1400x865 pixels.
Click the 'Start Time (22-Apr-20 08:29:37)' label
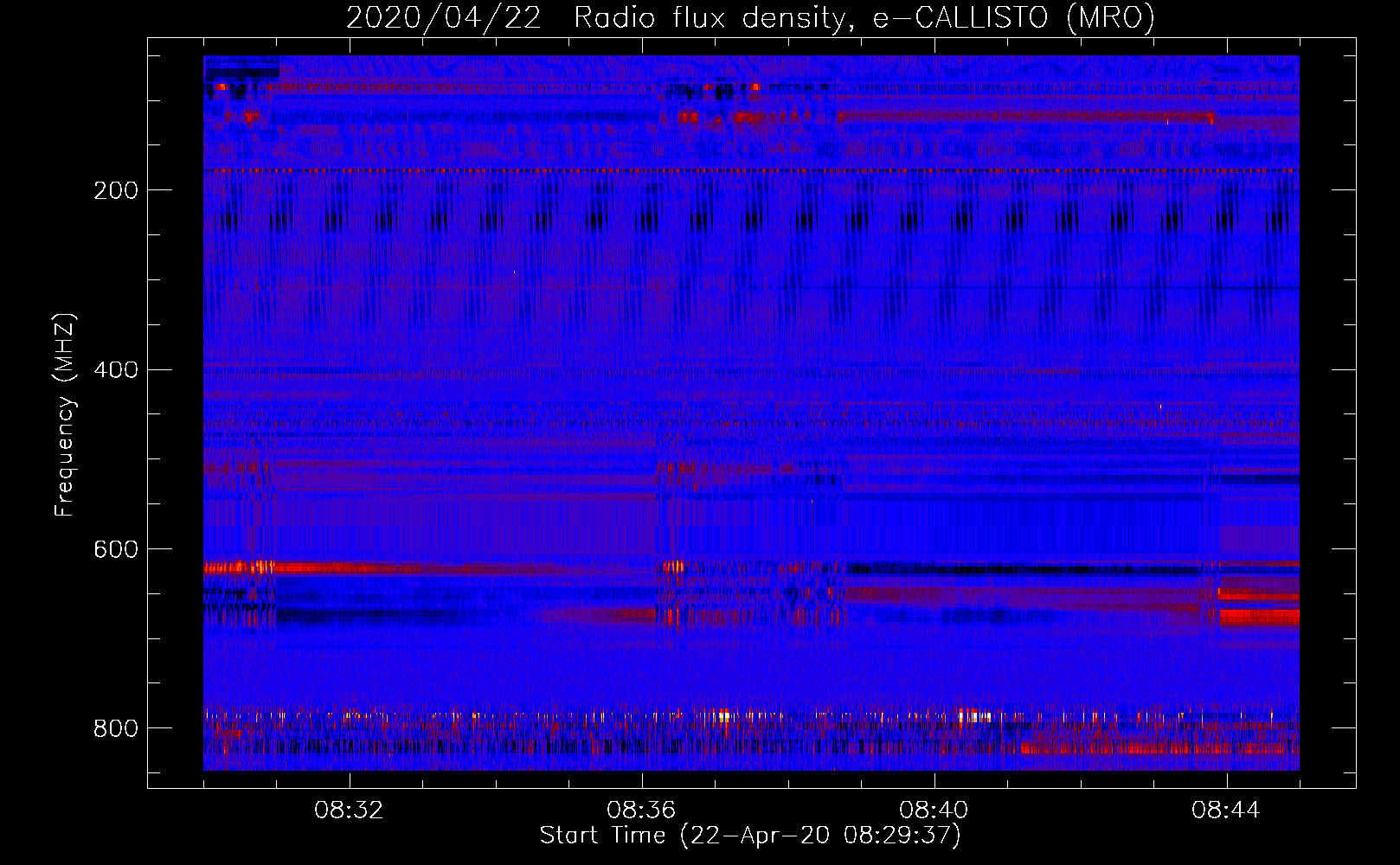click(750, 836)
